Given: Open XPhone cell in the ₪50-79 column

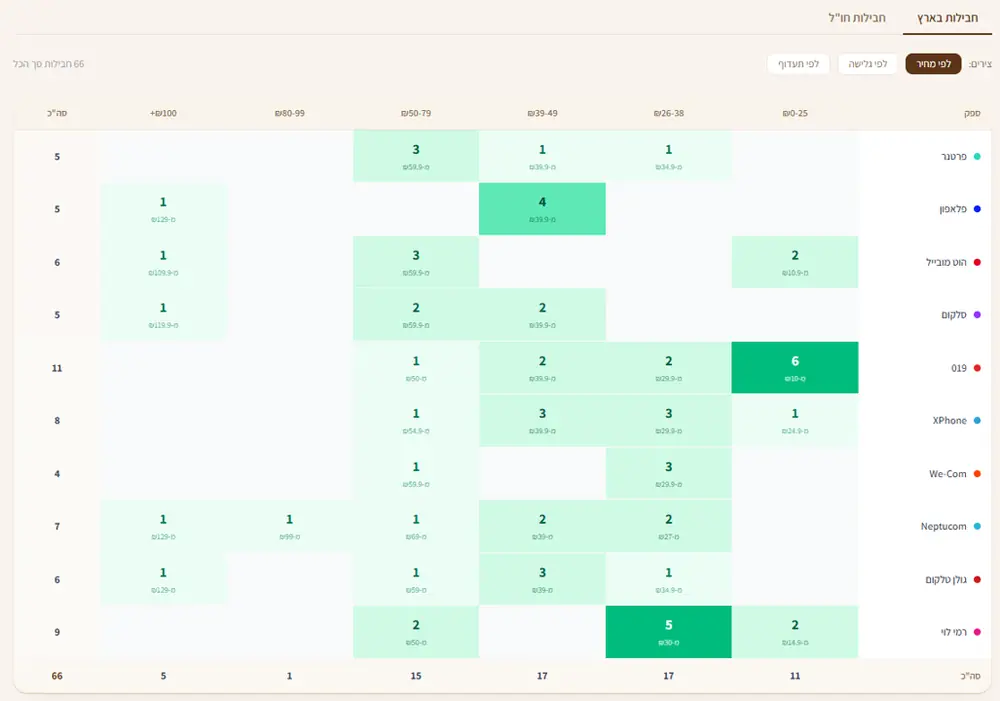Looking at the screenshot, I should pyautogui.click(x=416, y=420).
